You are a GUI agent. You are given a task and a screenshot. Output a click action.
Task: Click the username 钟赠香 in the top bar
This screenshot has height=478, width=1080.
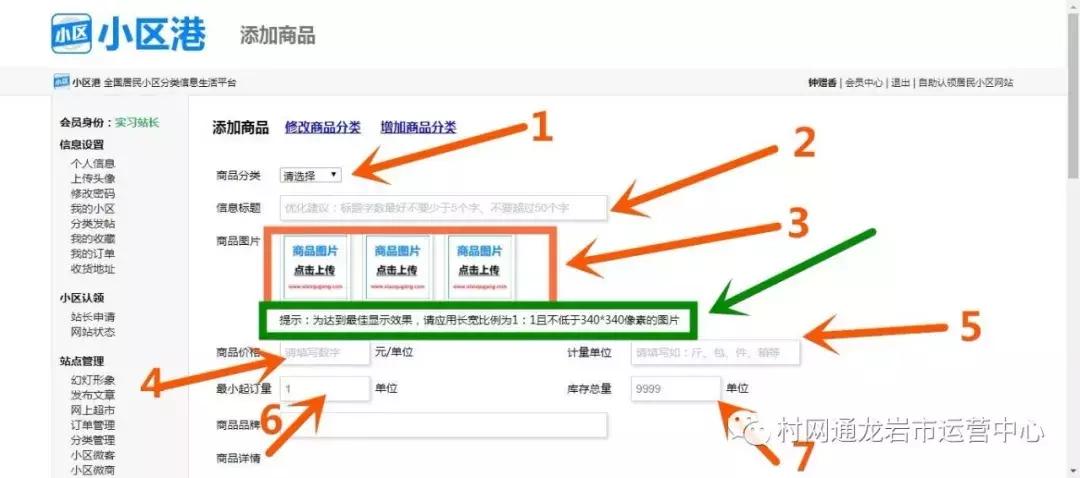pos(822,83)
